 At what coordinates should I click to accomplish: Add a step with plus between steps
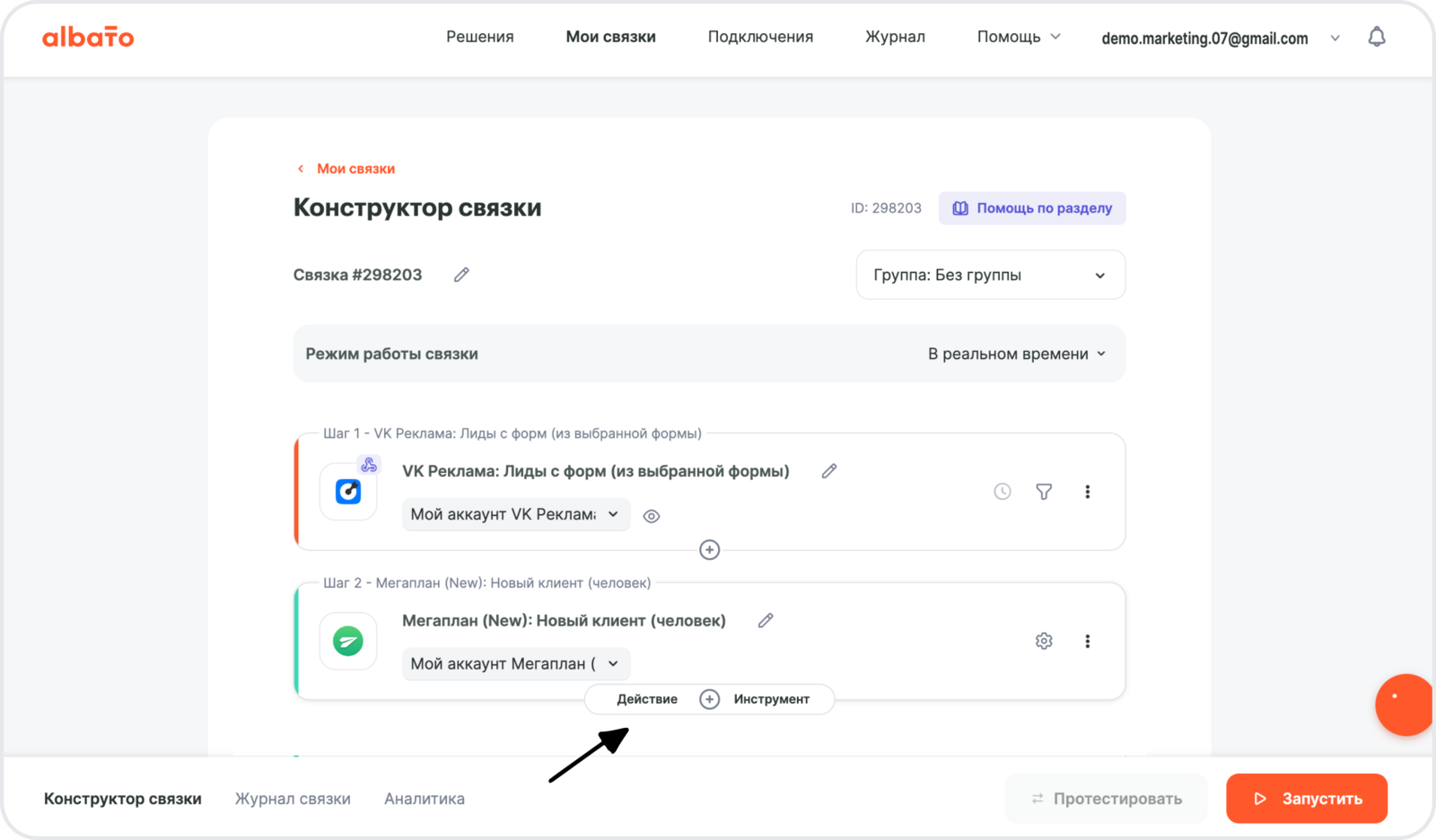pyautogui.click(x=709, y=549)
